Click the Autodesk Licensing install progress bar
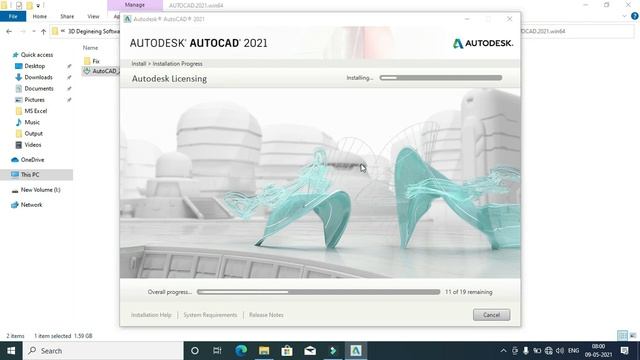The image size is (640, 360). [441, 78]
